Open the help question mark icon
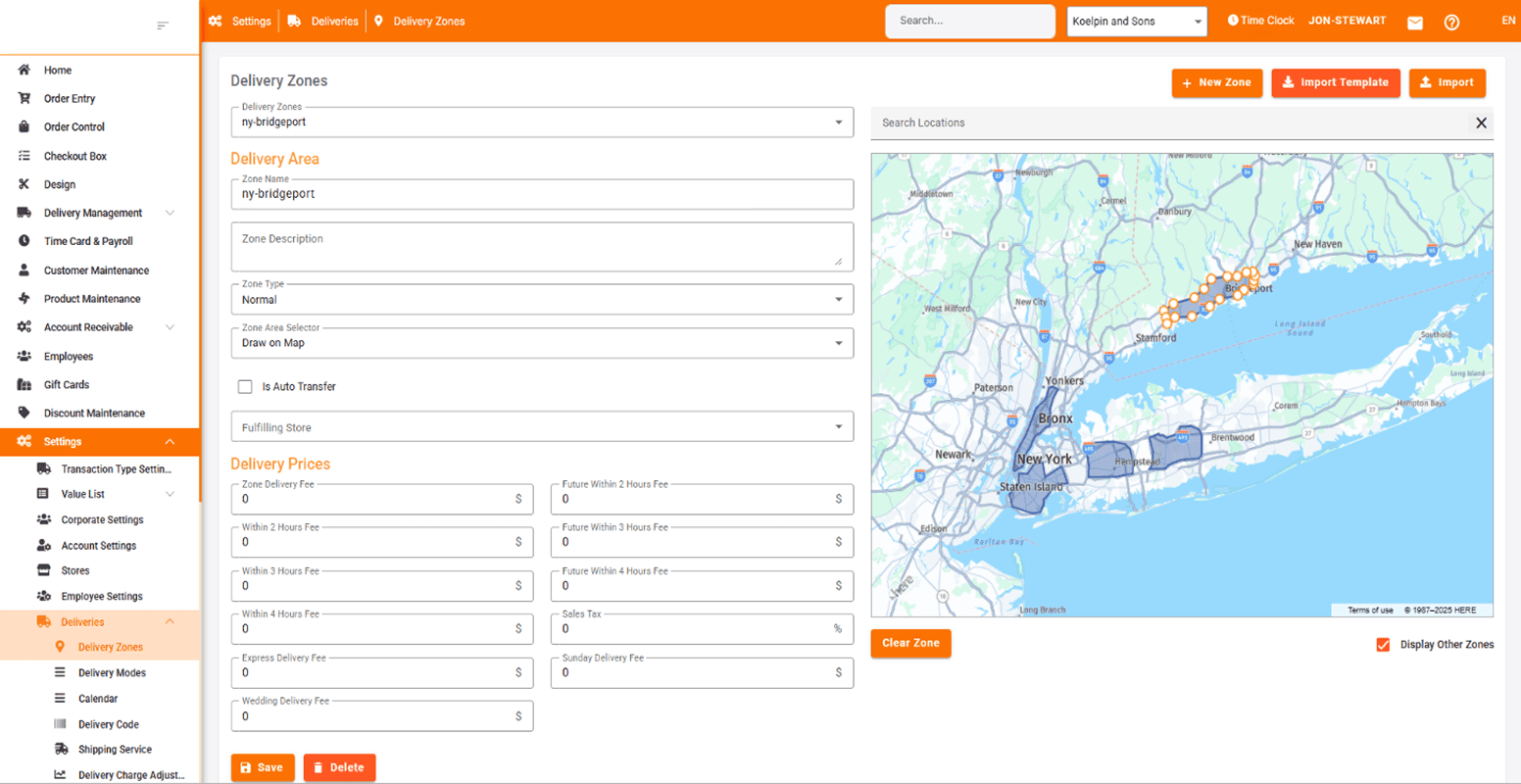The image size is (1521, 784). tap(1451, 23)
